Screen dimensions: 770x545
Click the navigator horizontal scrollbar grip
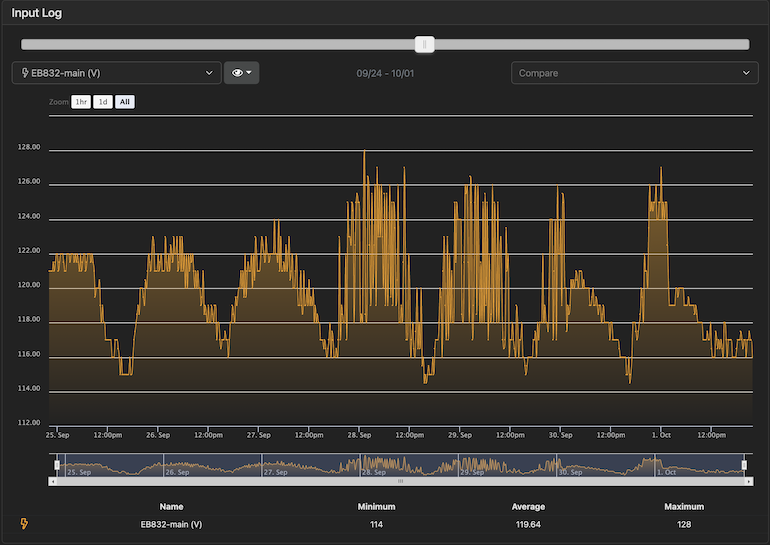click(x=400, y=482)
